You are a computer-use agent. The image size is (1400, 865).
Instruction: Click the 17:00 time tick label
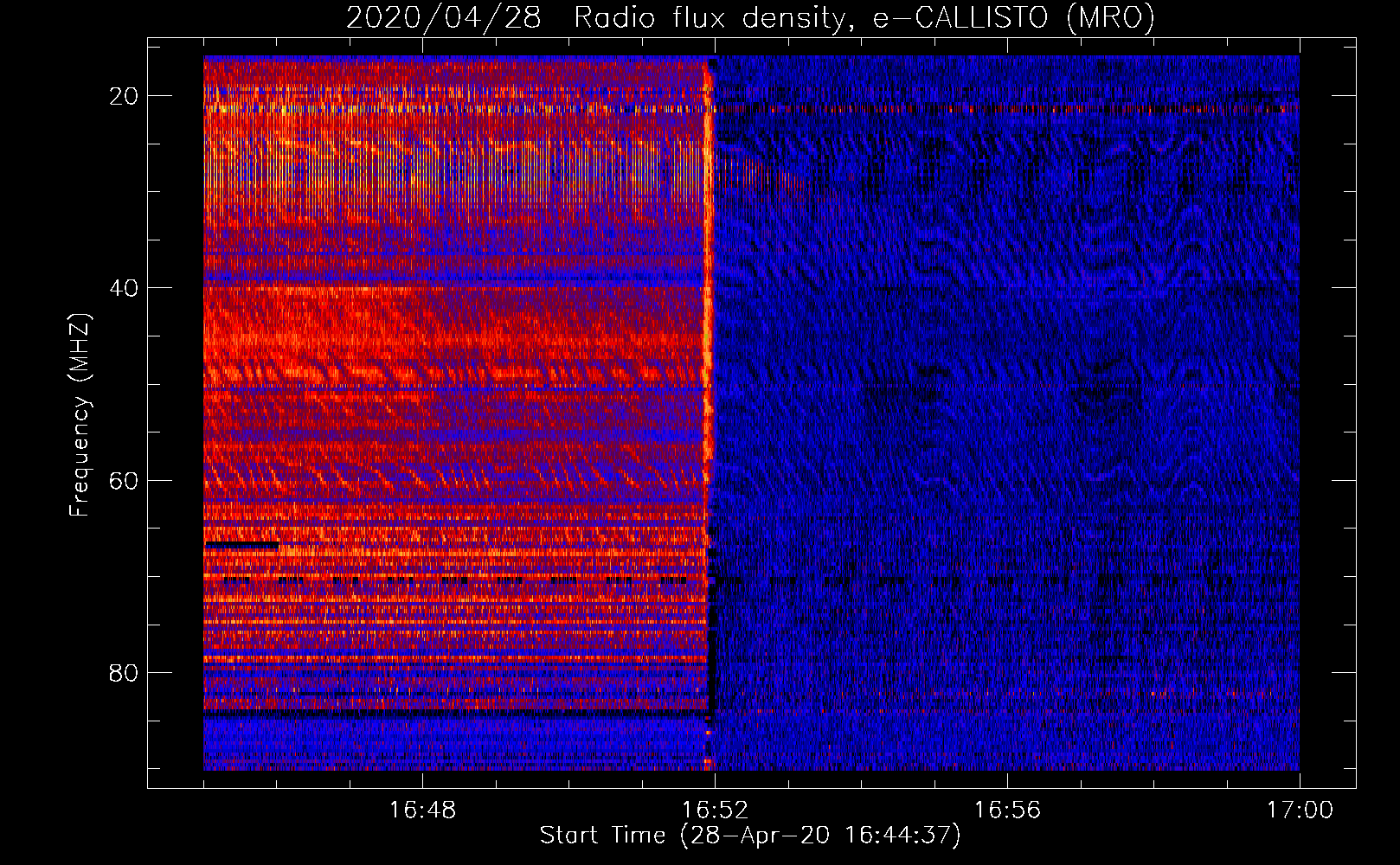coord(1300,811)
